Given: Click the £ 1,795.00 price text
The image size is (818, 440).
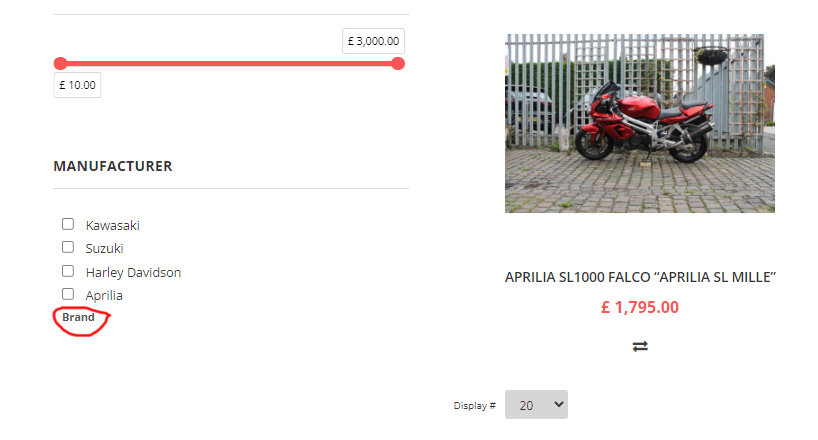Looking at the screenshot, I should pyautogui.click(x=640, y=307).
